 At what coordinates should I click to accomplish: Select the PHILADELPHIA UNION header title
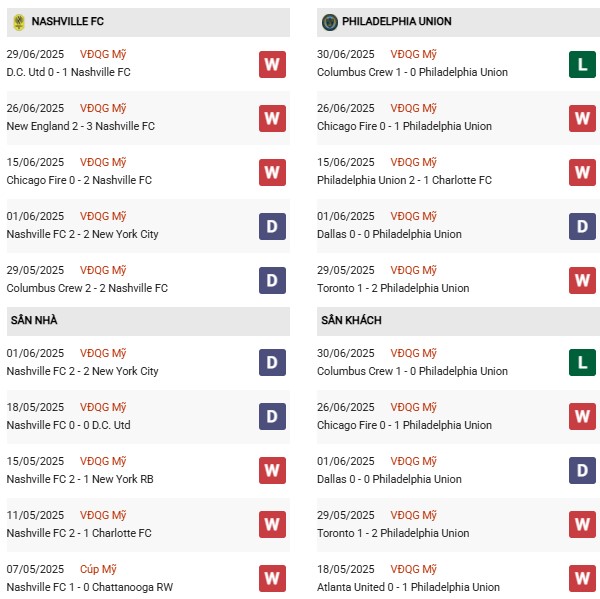(396, 21)
